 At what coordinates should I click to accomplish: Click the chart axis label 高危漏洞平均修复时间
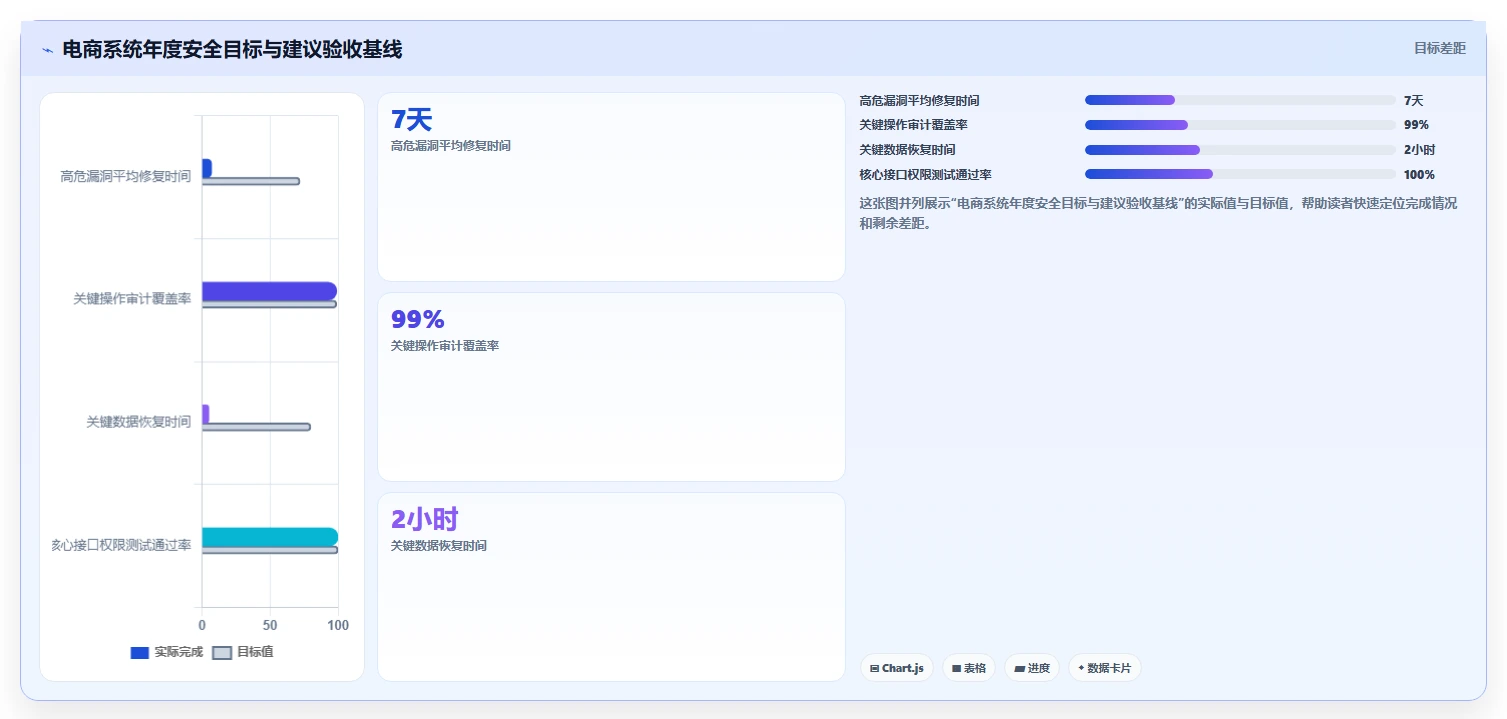(126, 176)
